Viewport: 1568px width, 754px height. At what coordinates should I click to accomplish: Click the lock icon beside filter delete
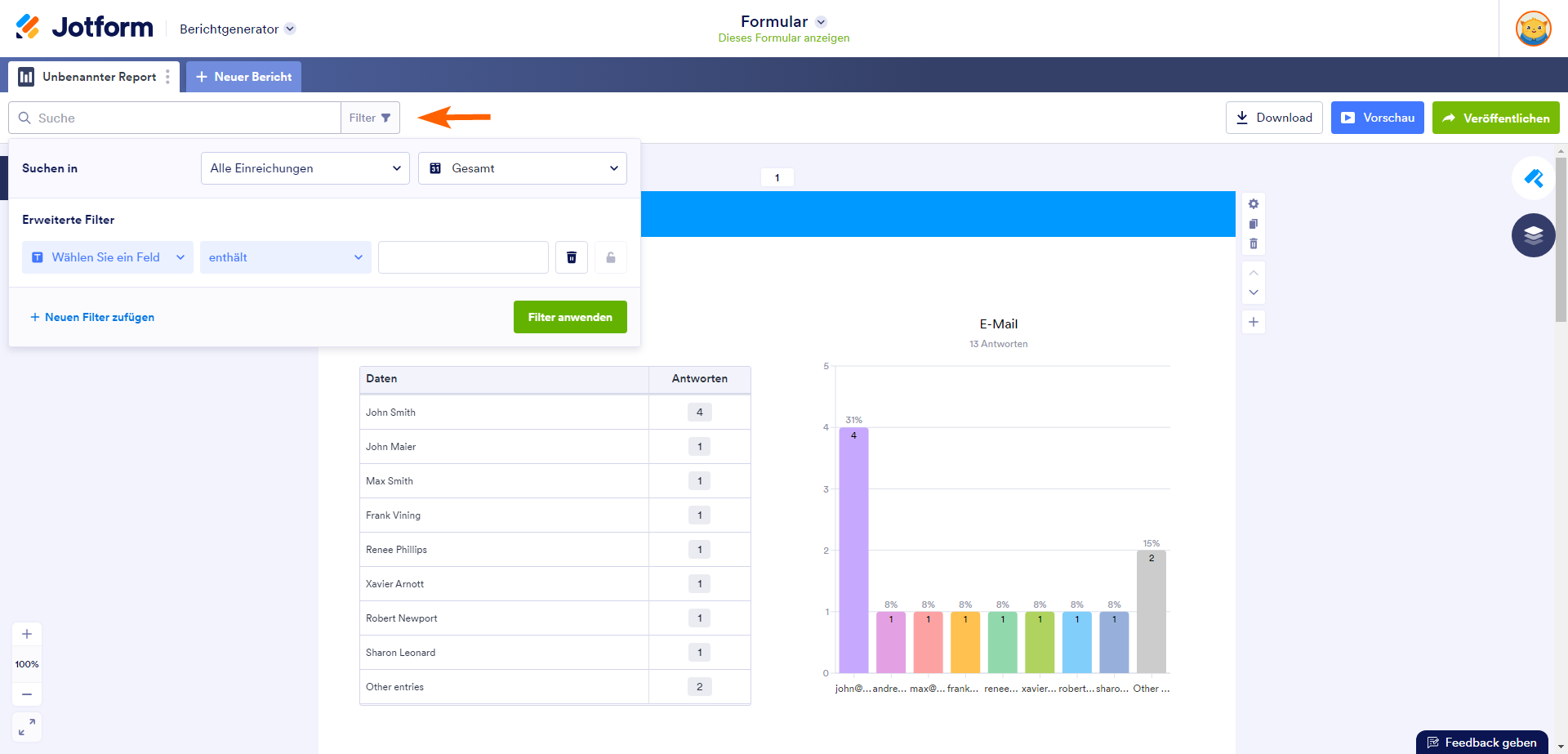610,257
